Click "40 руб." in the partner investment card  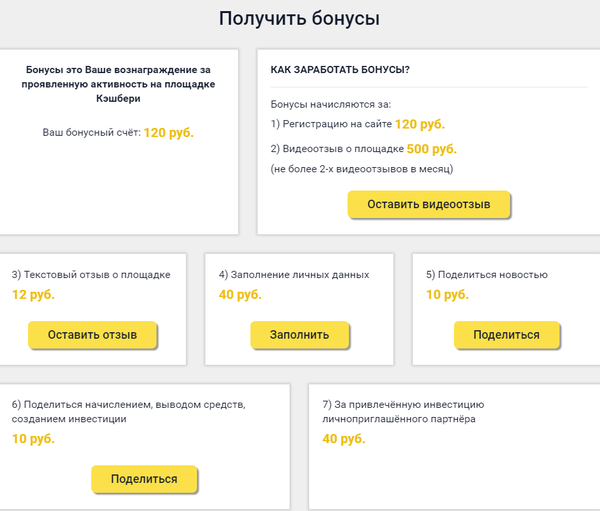(344, 439)
